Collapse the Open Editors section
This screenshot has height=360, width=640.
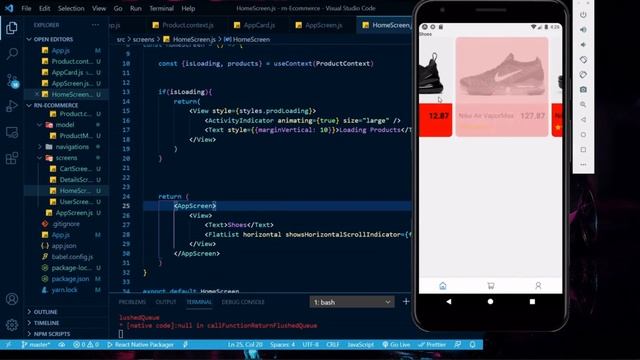tap(53, 39)
